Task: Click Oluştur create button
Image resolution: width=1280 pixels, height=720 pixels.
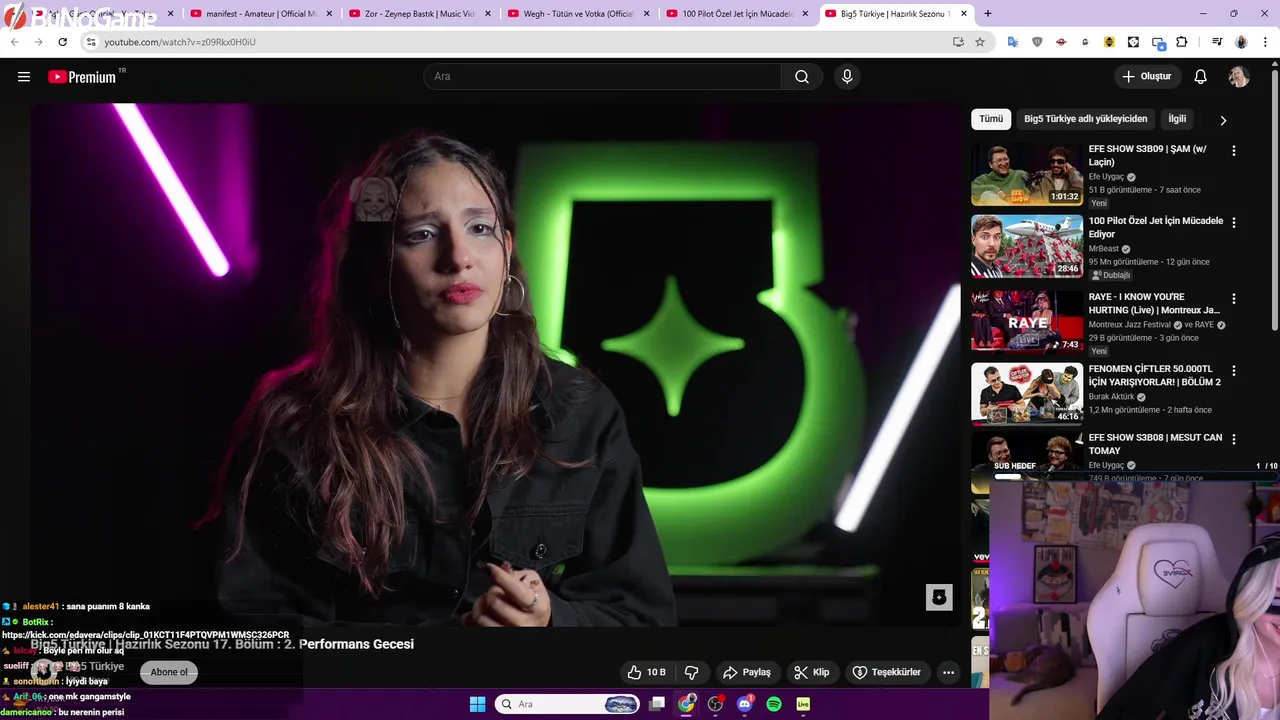Action: pyautogui.click(x=1148, y=77)
